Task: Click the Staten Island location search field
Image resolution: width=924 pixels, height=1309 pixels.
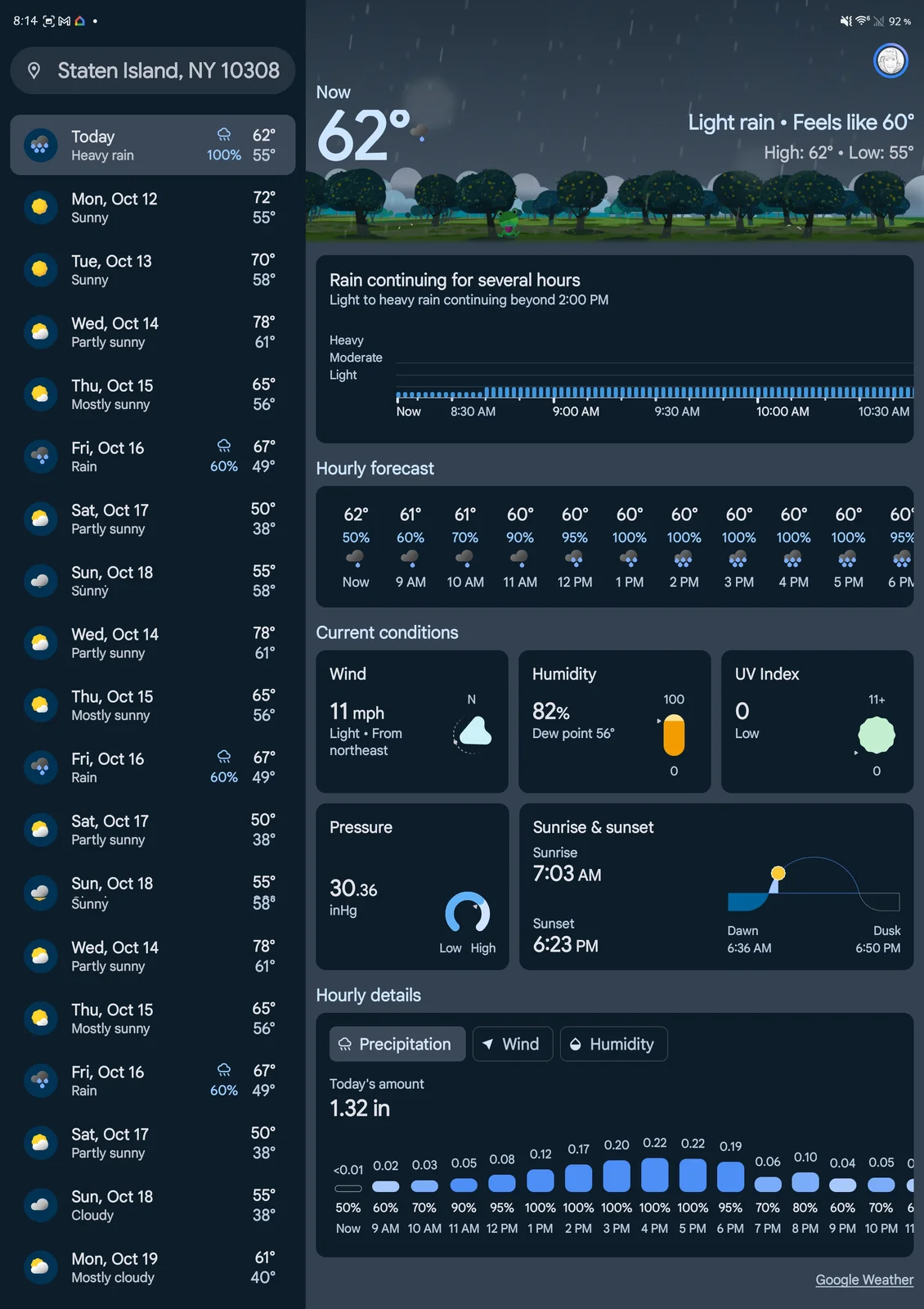Action: [153, 70]
